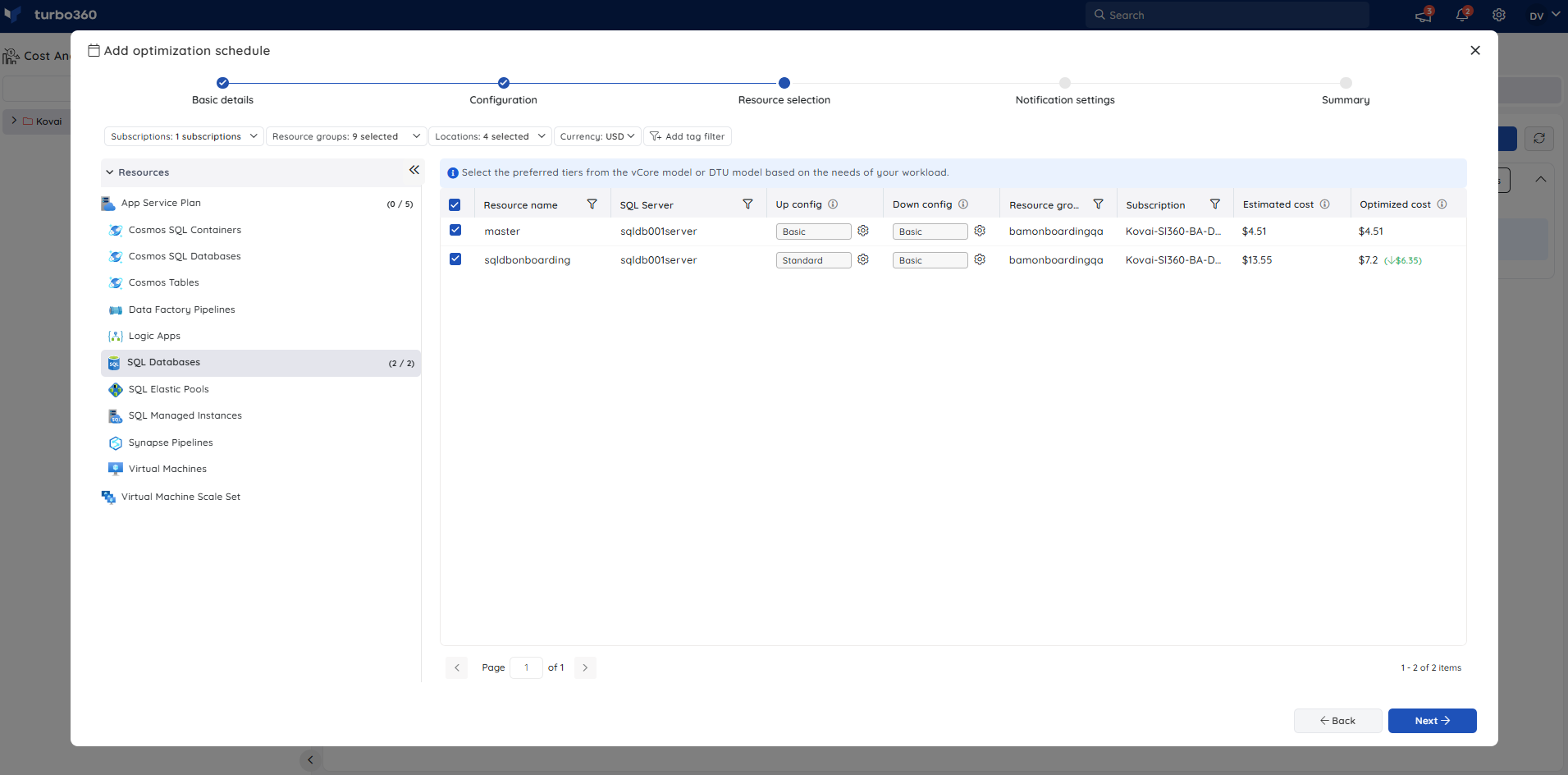Click Up config Standard field for sqldbonboarding
Image resolution: width=1568 pixels, height=775 pixels.
(813, 260)
